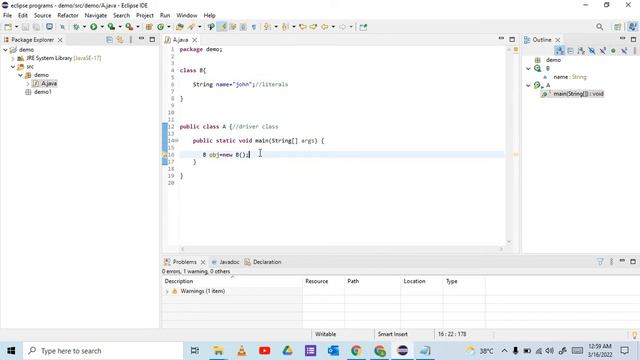Click the Coverage run icon
640x360 pixels.
pos(111,27)
